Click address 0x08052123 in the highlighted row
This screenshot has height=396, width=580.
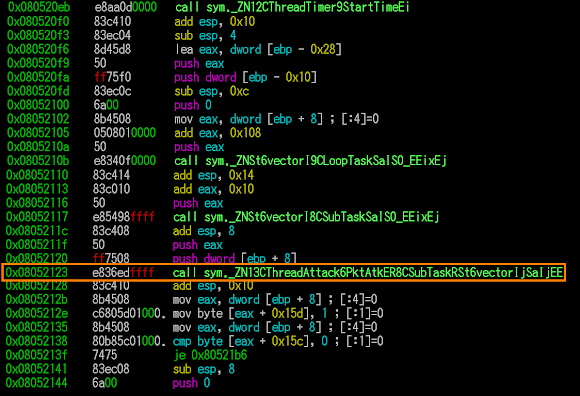click(x=37, y=273)
